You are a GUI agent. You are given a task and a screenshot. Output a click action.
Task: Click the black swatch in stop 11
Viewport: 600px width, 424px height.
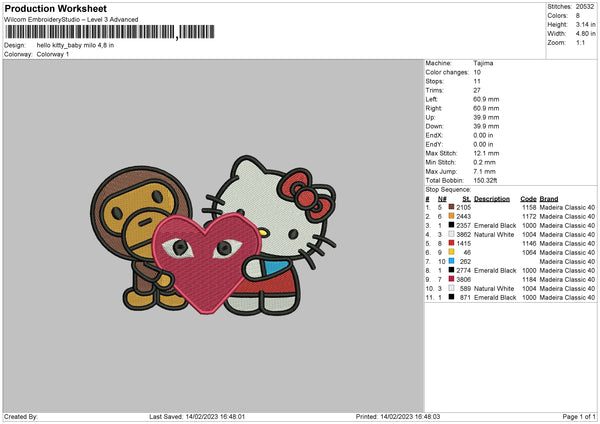[452, 297]
